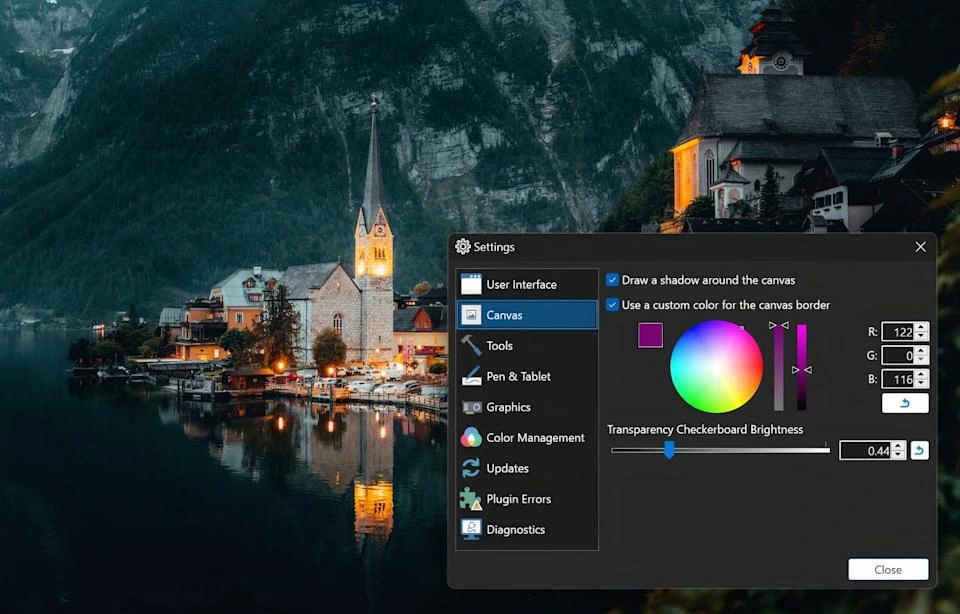960x614 pixels.
Task: Click the R value field showing 122
Action: 899,332
